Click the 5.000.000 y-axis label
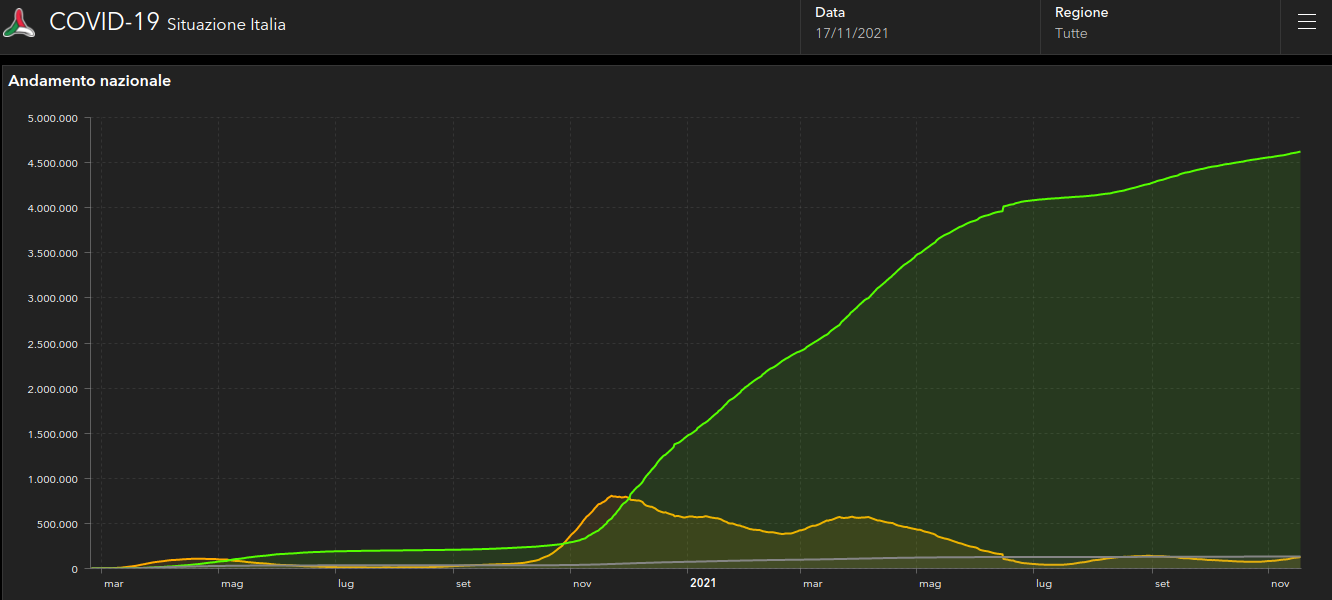This screenshot has width=1332, height=600. tap(54, 118)
